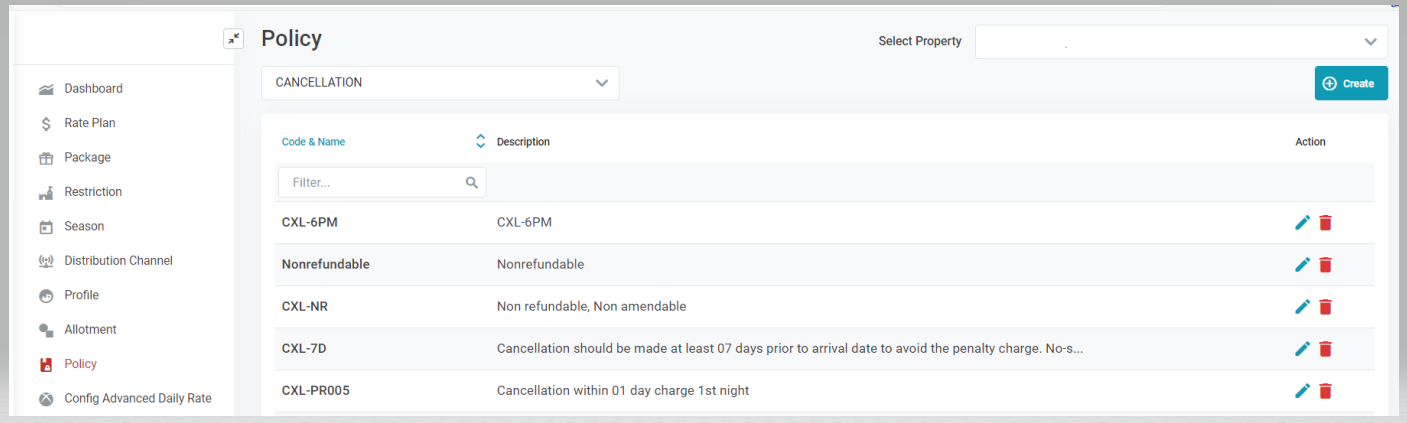The height and width of the screenshot is (423, 1407).
Task: Click the edit pencil for CXL-6PM
Action: 1302,222
